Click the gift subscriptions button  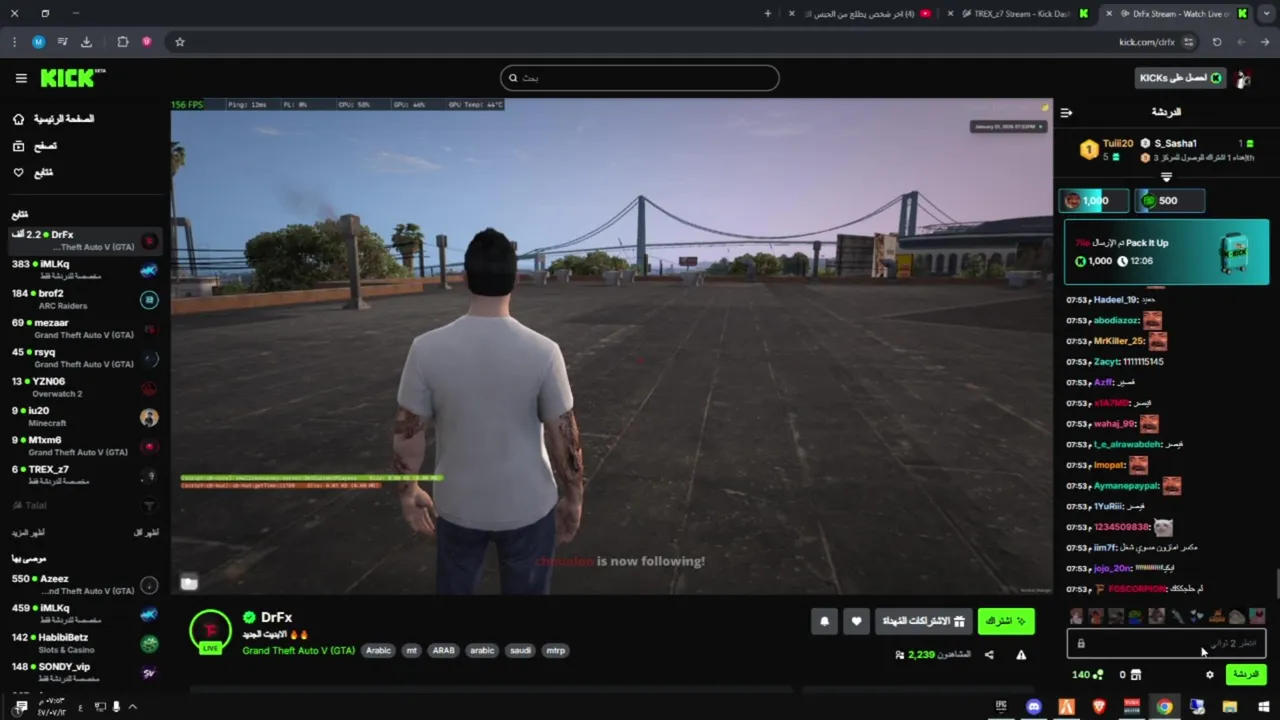click(923, 621)
